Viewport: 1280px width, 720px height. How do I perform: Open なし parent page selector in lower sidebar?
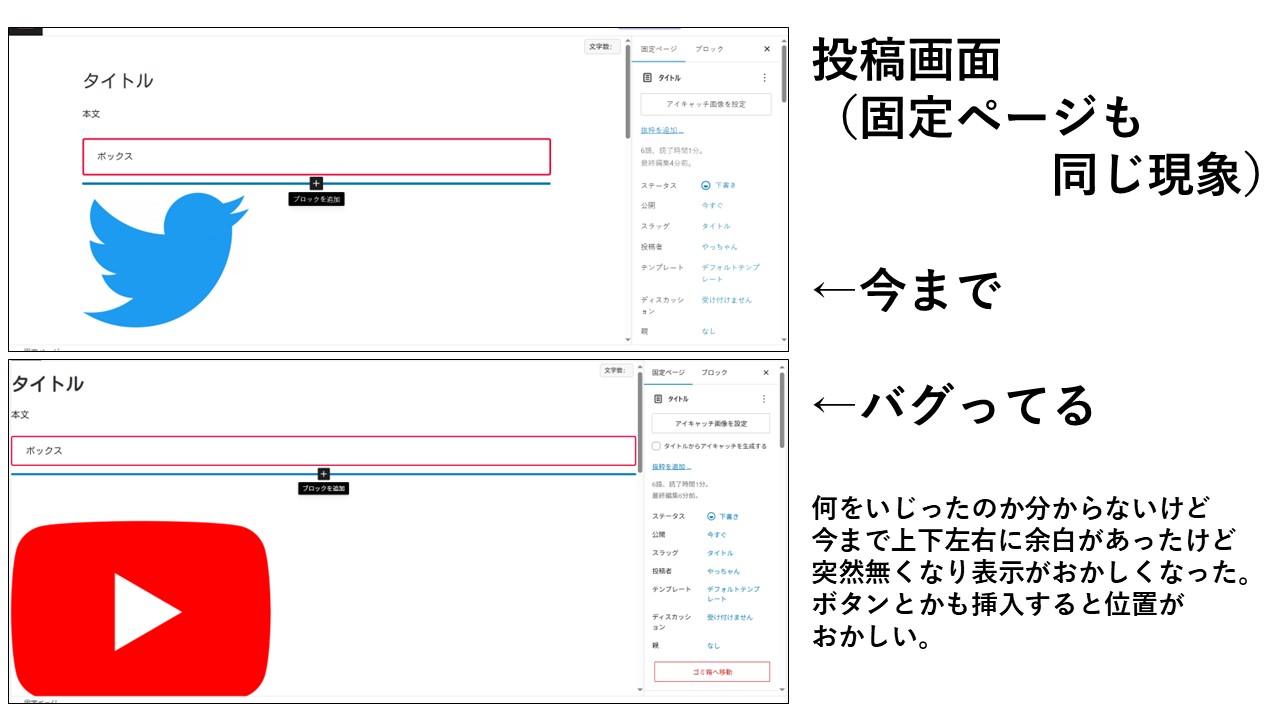point(713,646)
